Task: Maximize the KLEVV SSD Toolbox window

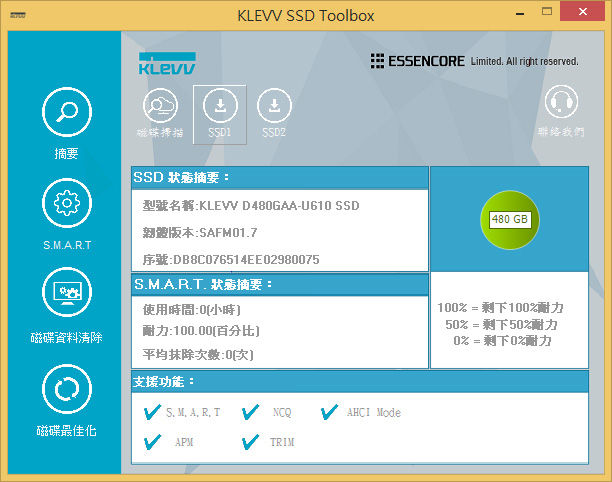Action: coord(547,11)
